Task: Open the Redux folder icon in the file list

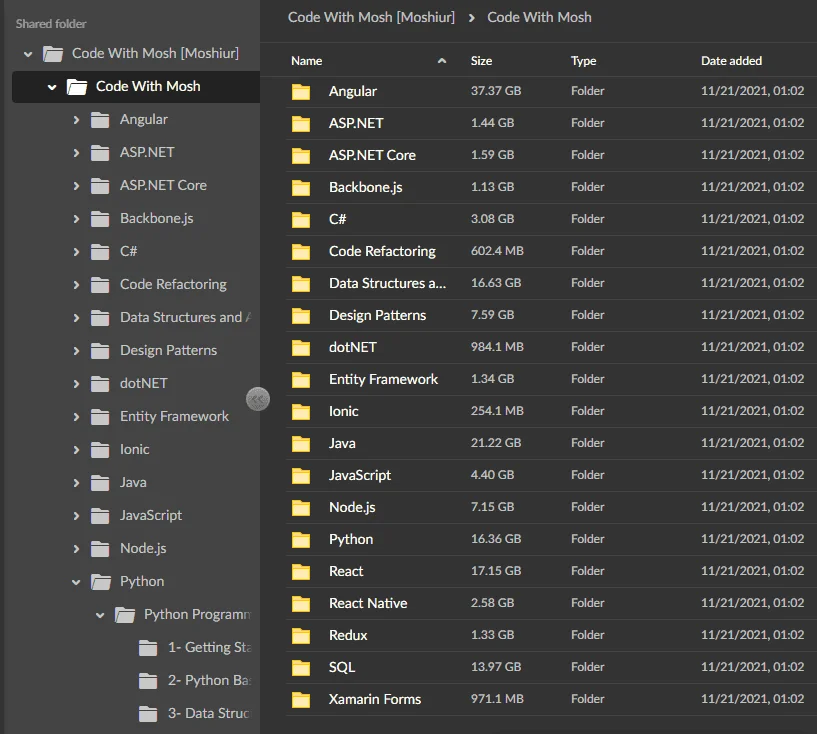Action: (x=301, y=636)
